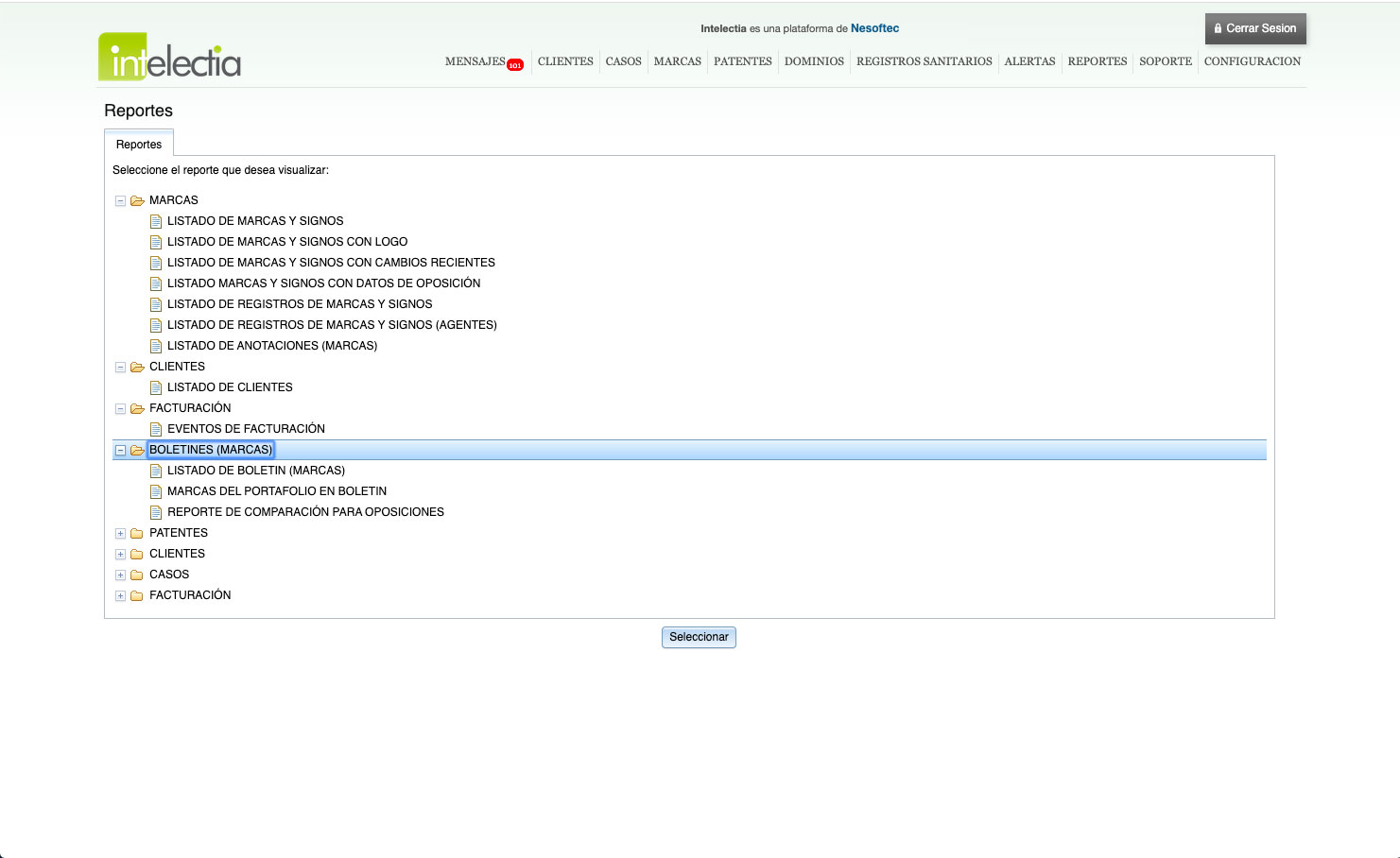
Task: Click the Cerrar Sesion button
Action: pos(1255,28)
